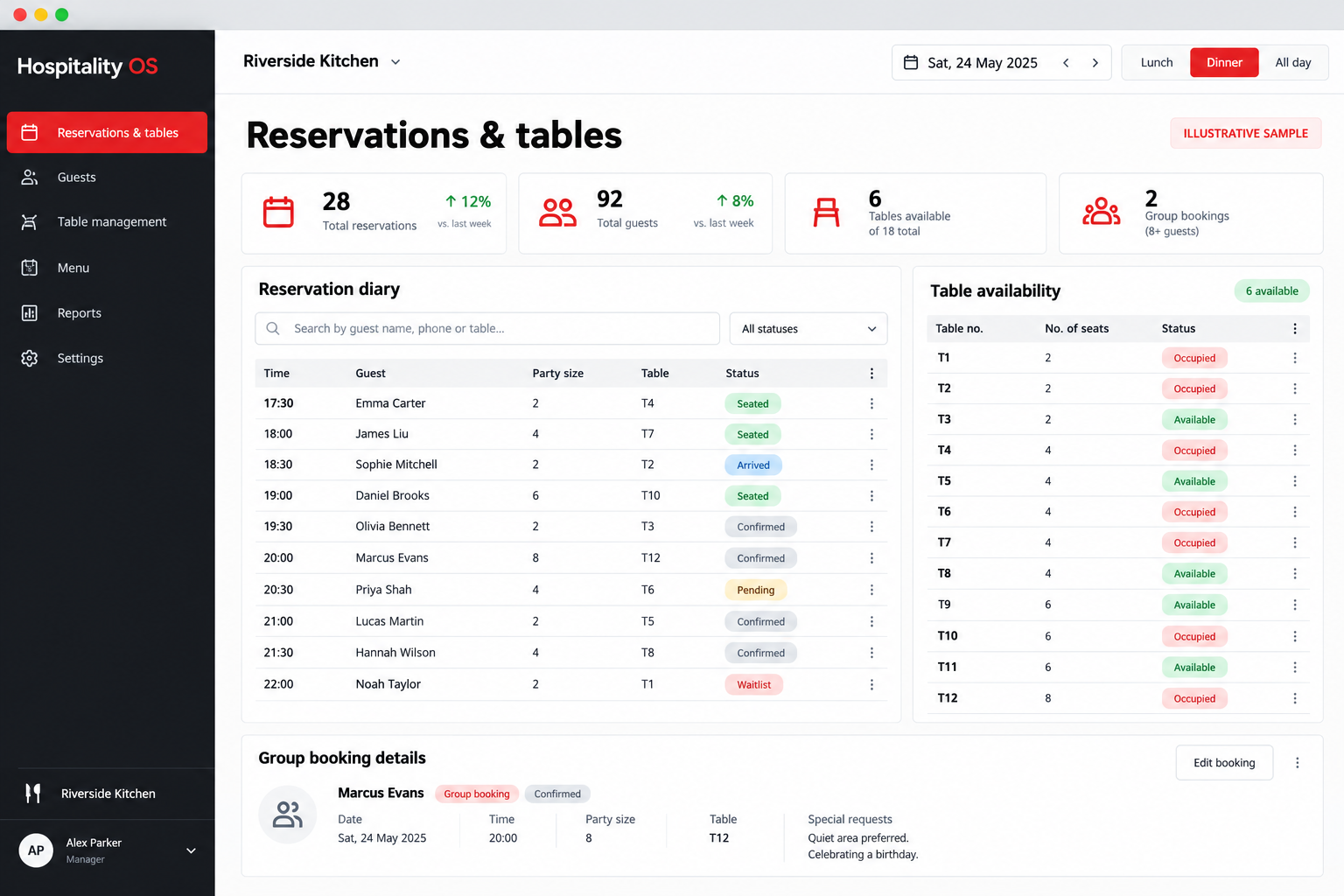Open options for table T1
This screenshot has width=1344, height=896.
(x=1295, y=358)
